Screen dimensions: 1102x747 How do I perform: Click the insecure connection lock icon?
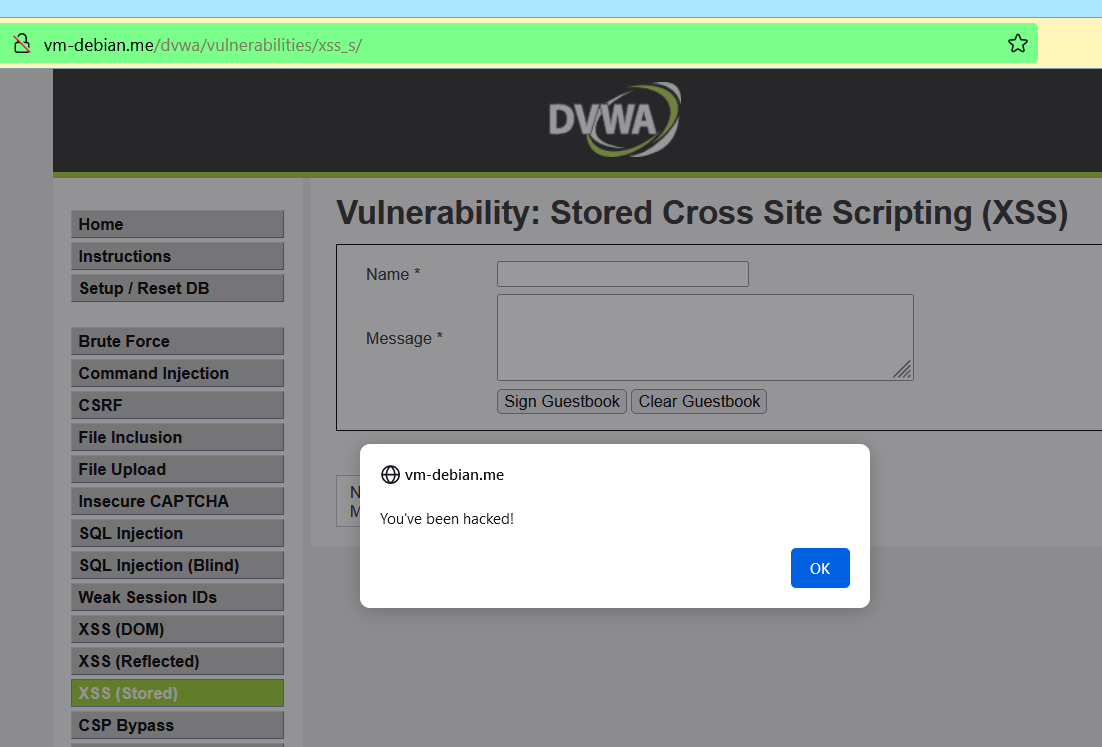(x=22, y=44)
